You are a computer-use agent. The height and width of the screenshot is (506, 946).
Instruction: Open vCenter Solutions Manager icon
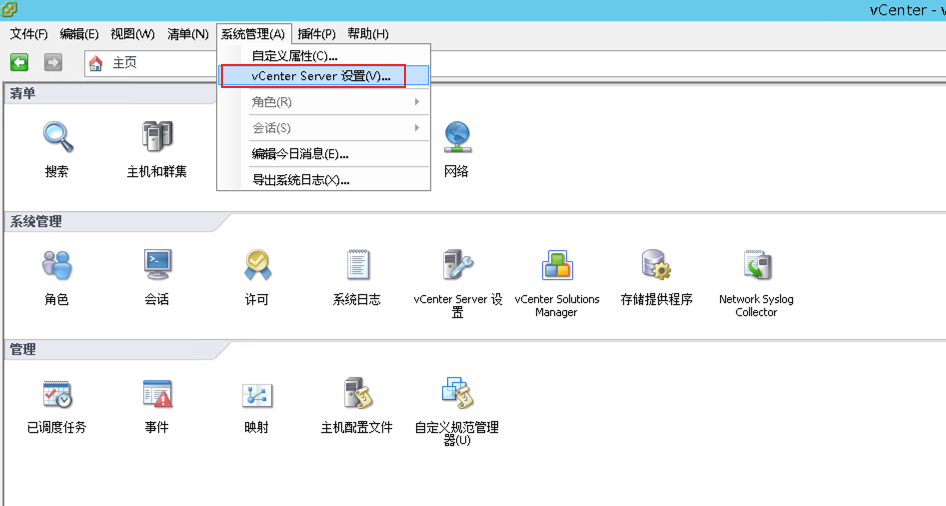(557, 265)
